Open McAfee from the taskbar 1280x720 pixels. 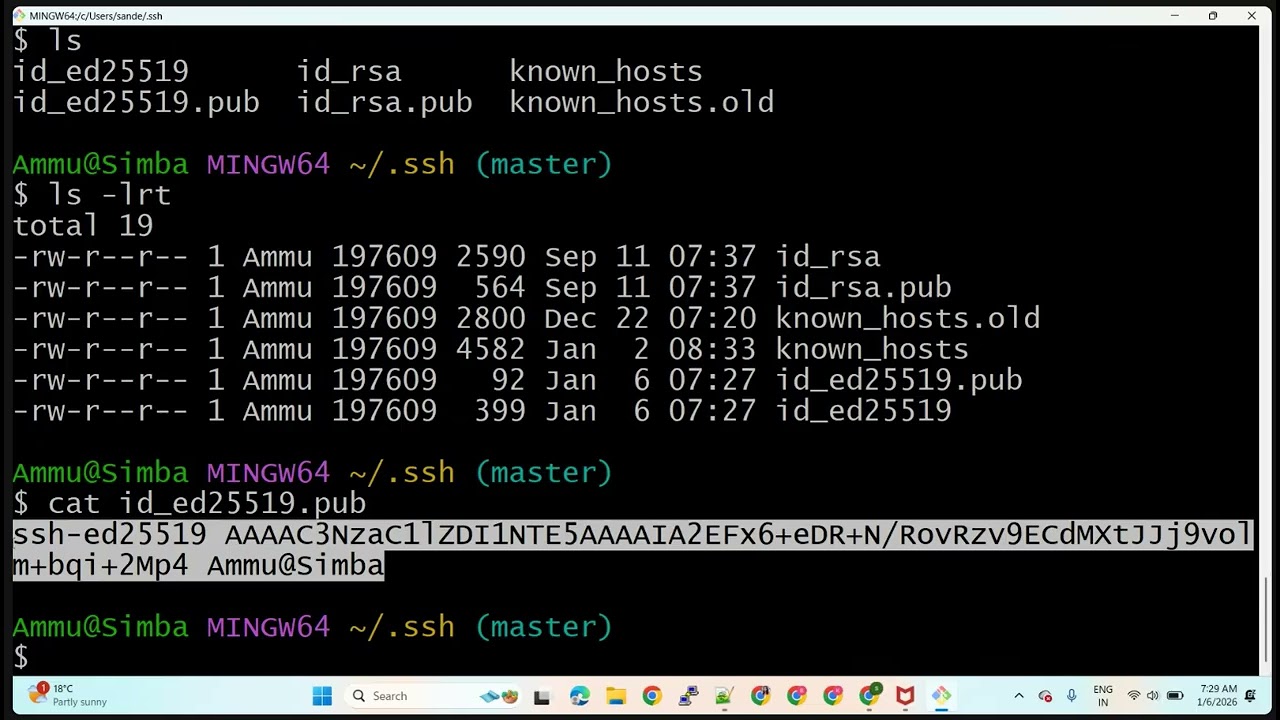[x=905, y=696]
